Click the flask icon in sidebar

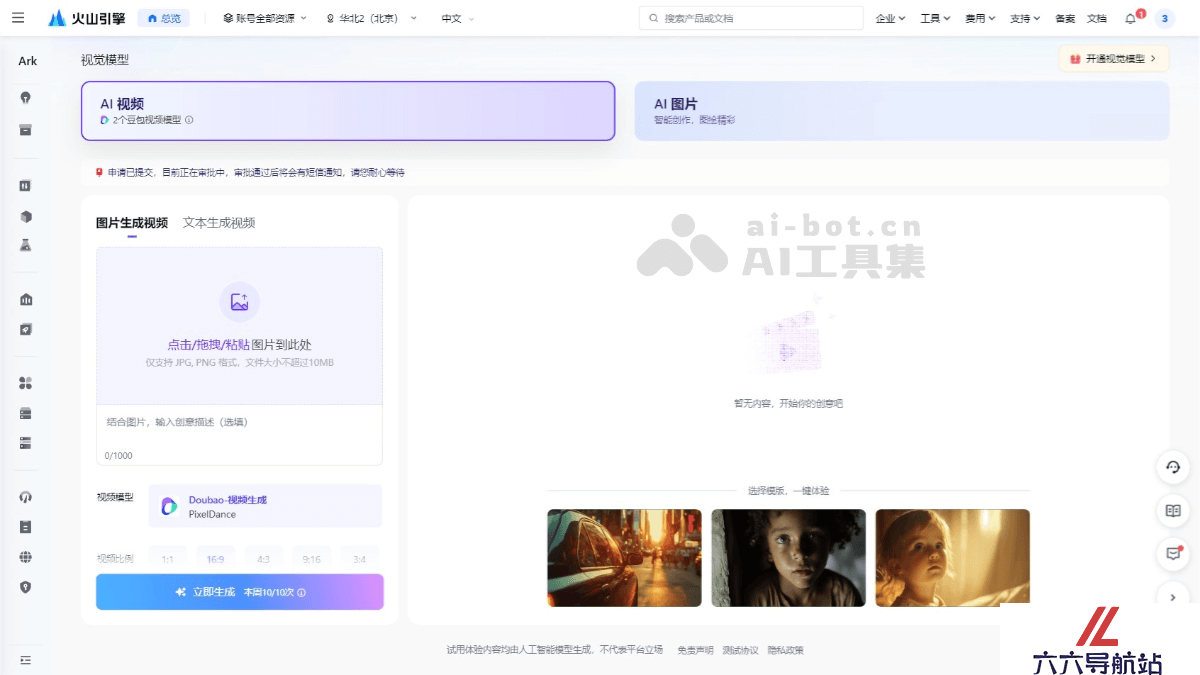(26, 245)
